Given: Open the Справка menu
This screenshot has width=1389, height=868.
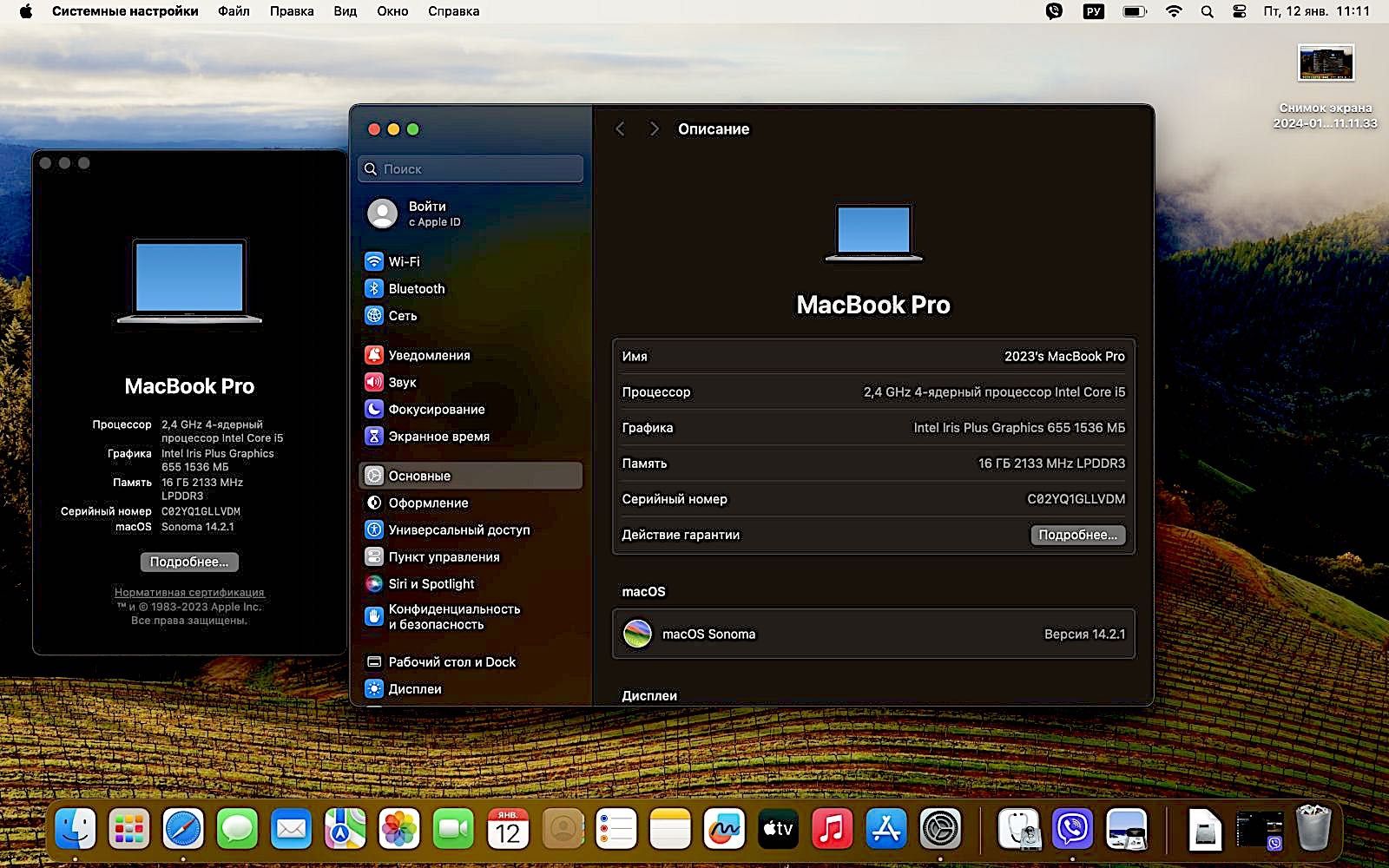Looking at the screenshot, I should pyautogui.click(x=453, y=11).
